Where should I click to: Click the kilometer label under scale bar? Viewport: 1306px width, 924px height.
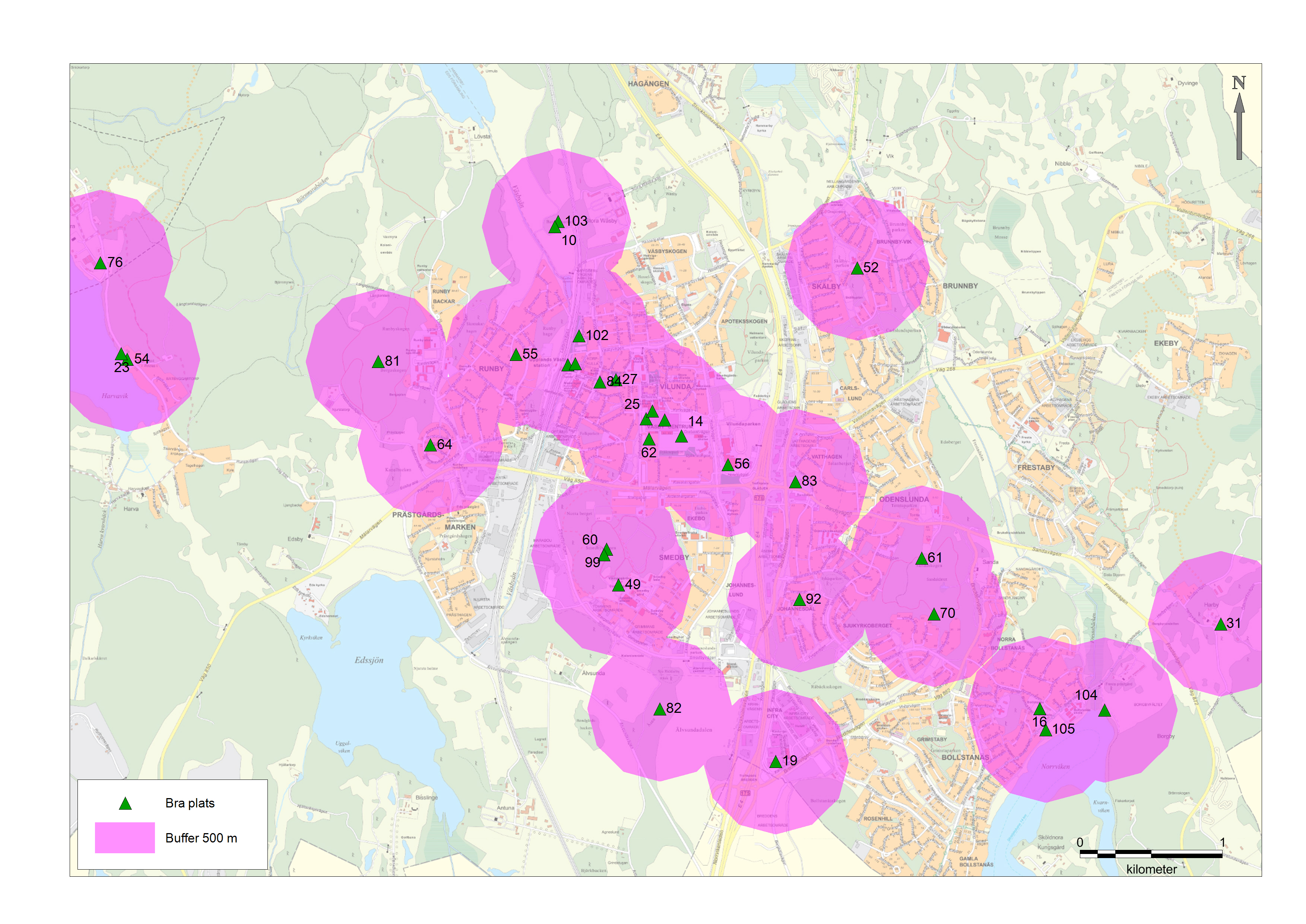(x=1151, y=869)
